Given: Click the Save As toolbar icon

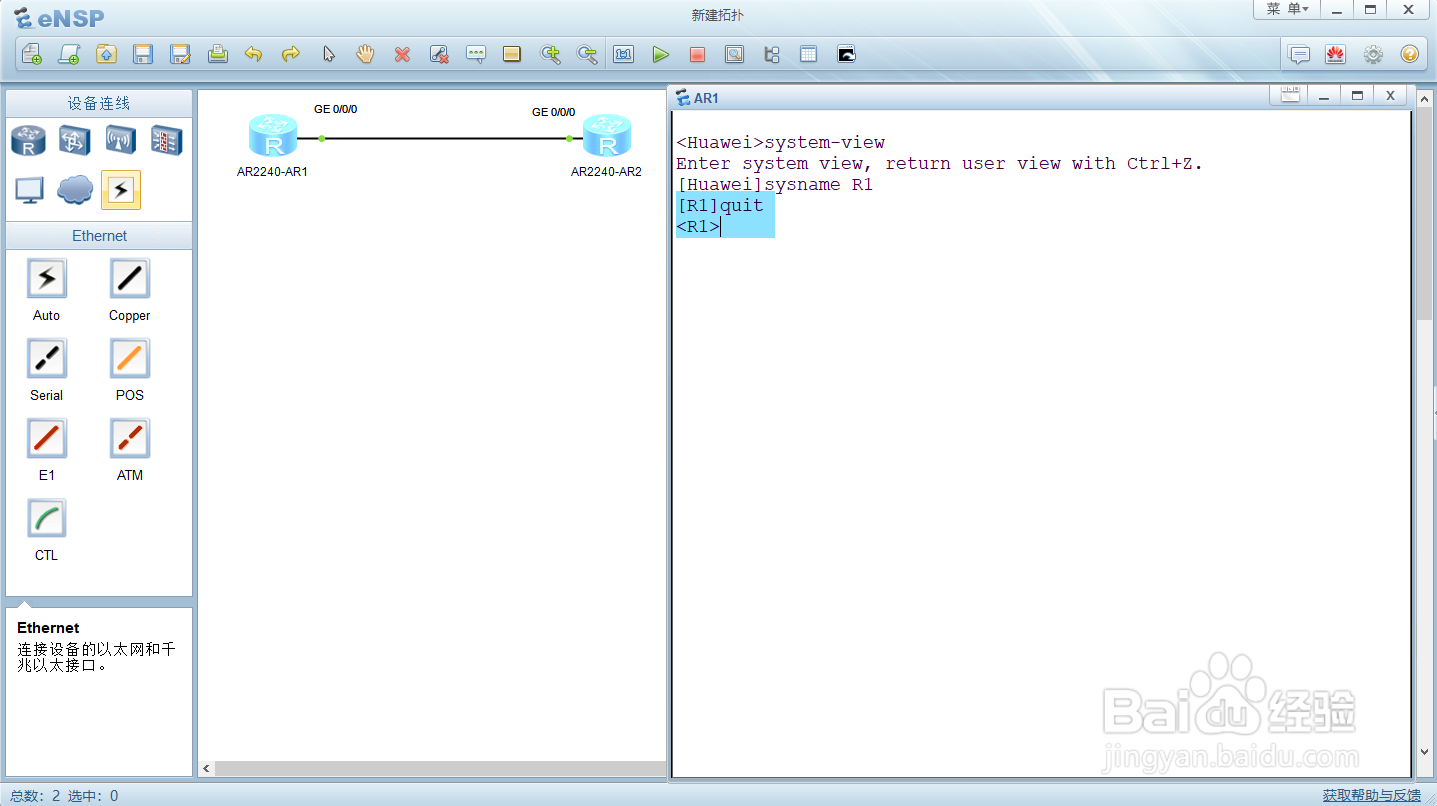Looking at the screenshot, I should pos(180,54).
